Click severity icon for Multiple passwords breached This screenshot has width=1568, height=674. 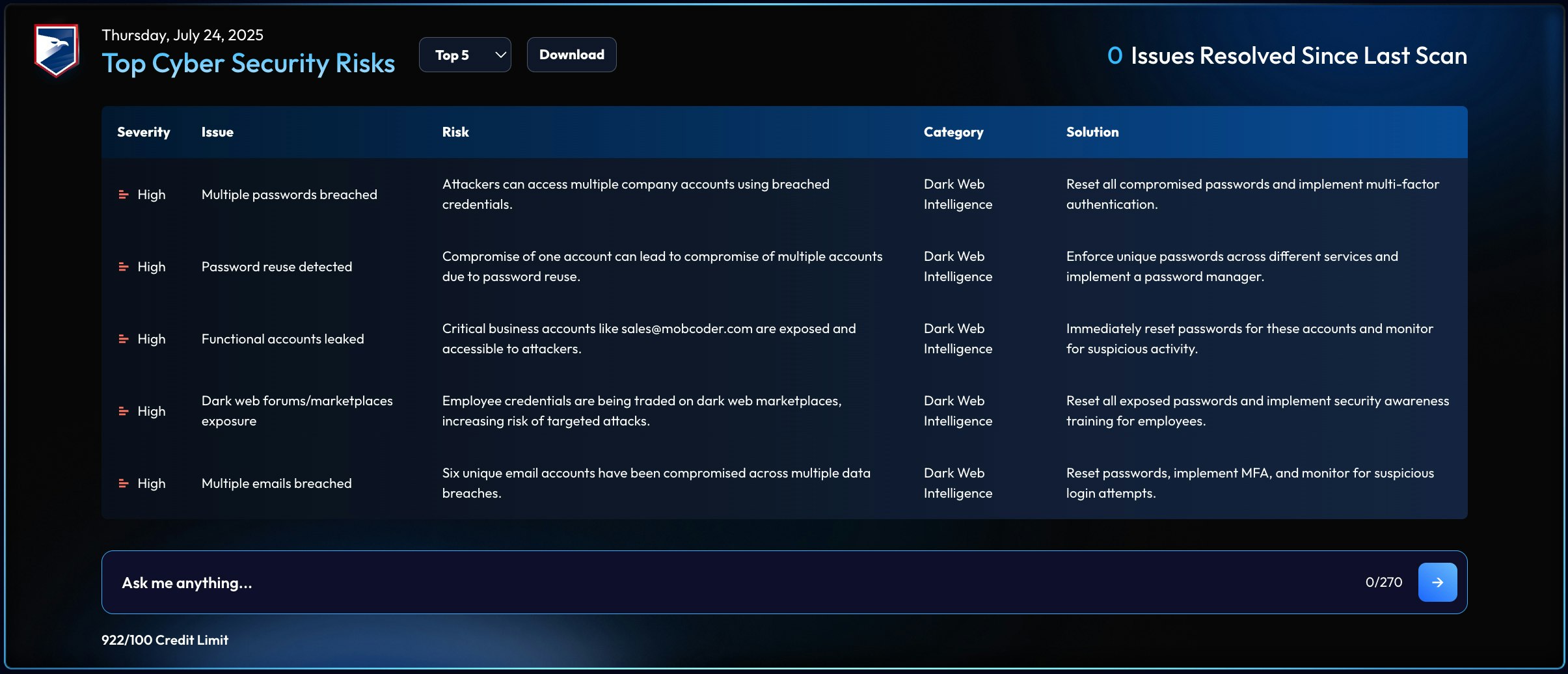[x=124, y=195]
